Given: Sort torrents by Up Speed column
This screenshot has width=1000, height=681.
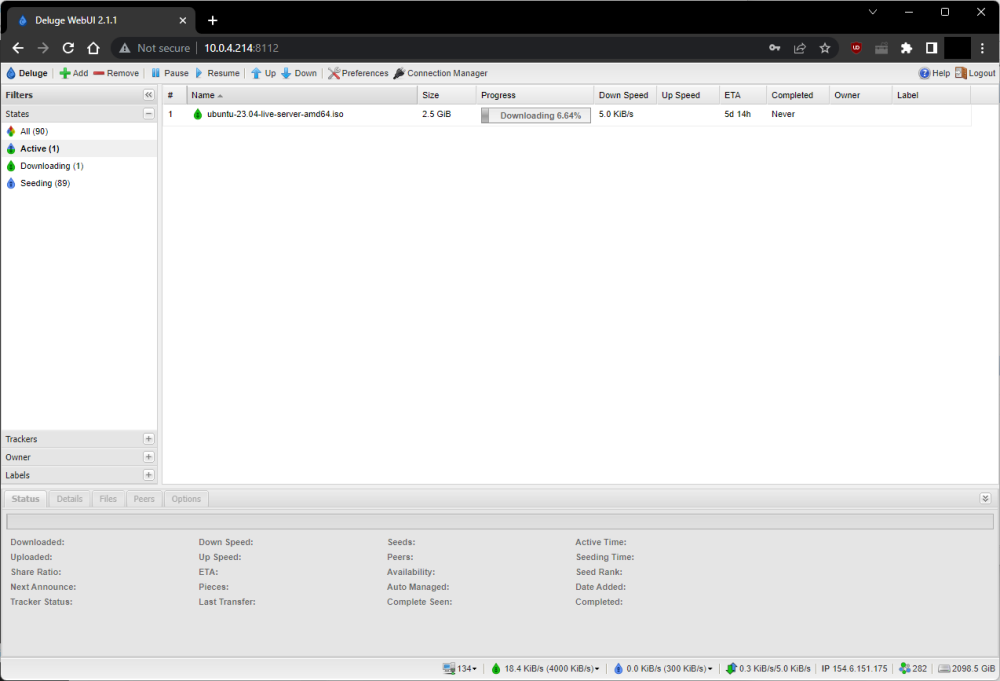Looking at the screenshot, I should (x=688, y=95).
